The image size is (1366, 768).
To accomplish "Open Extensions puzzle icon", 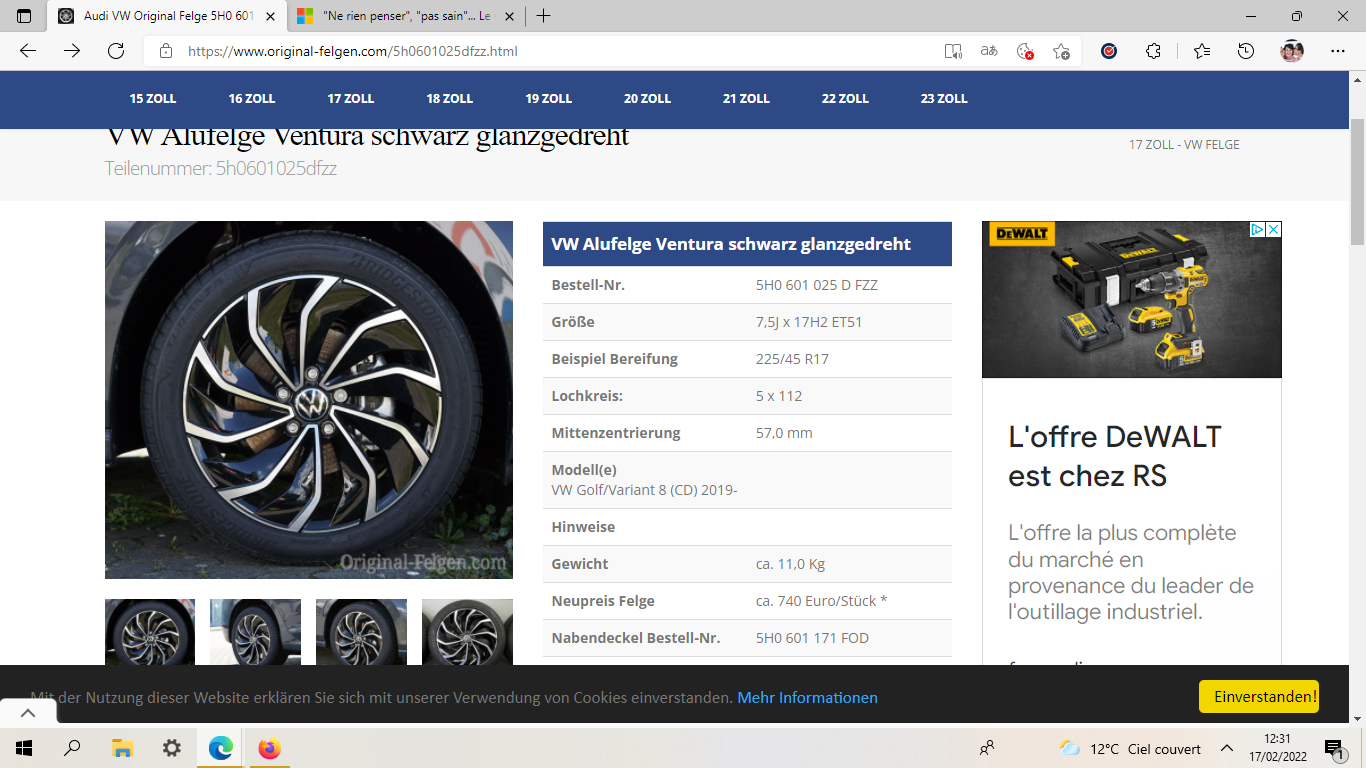I will [x=1153, y=51].
